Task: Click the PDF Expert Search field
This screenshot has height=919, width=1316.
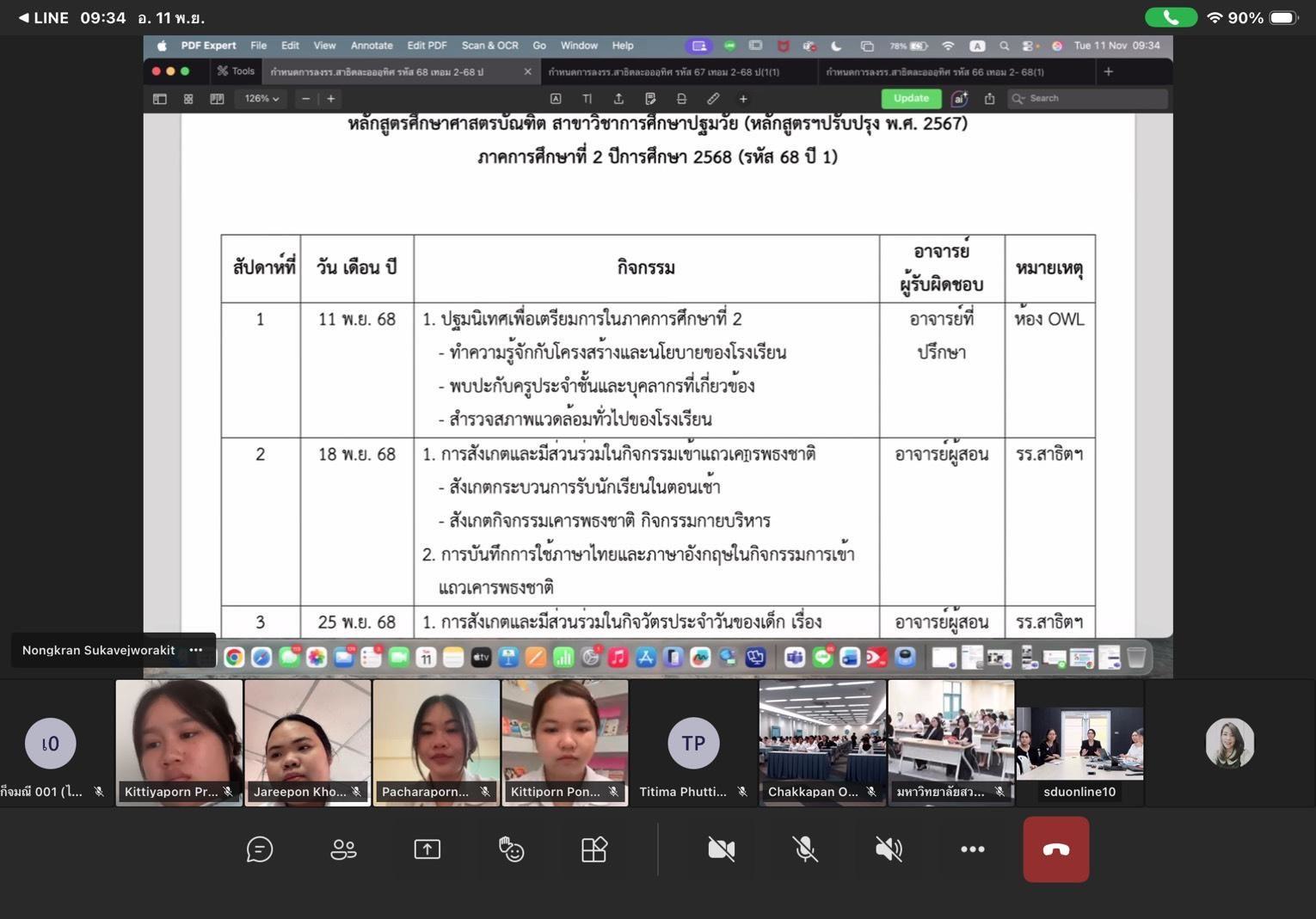Action: (1088, 99)
